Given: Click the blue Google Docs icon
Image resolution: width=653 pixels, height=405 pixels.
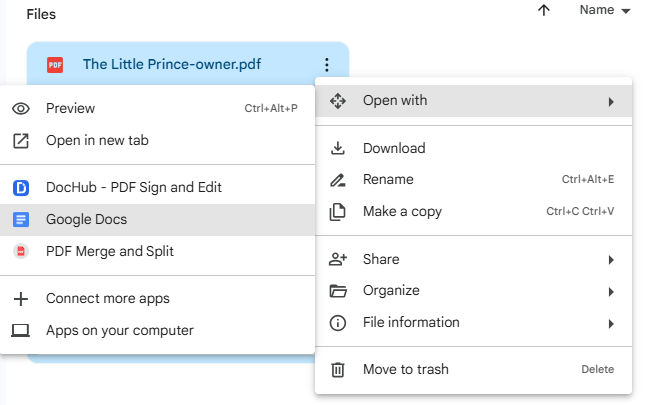Looking at the screenshot, I should coord(21,220).
